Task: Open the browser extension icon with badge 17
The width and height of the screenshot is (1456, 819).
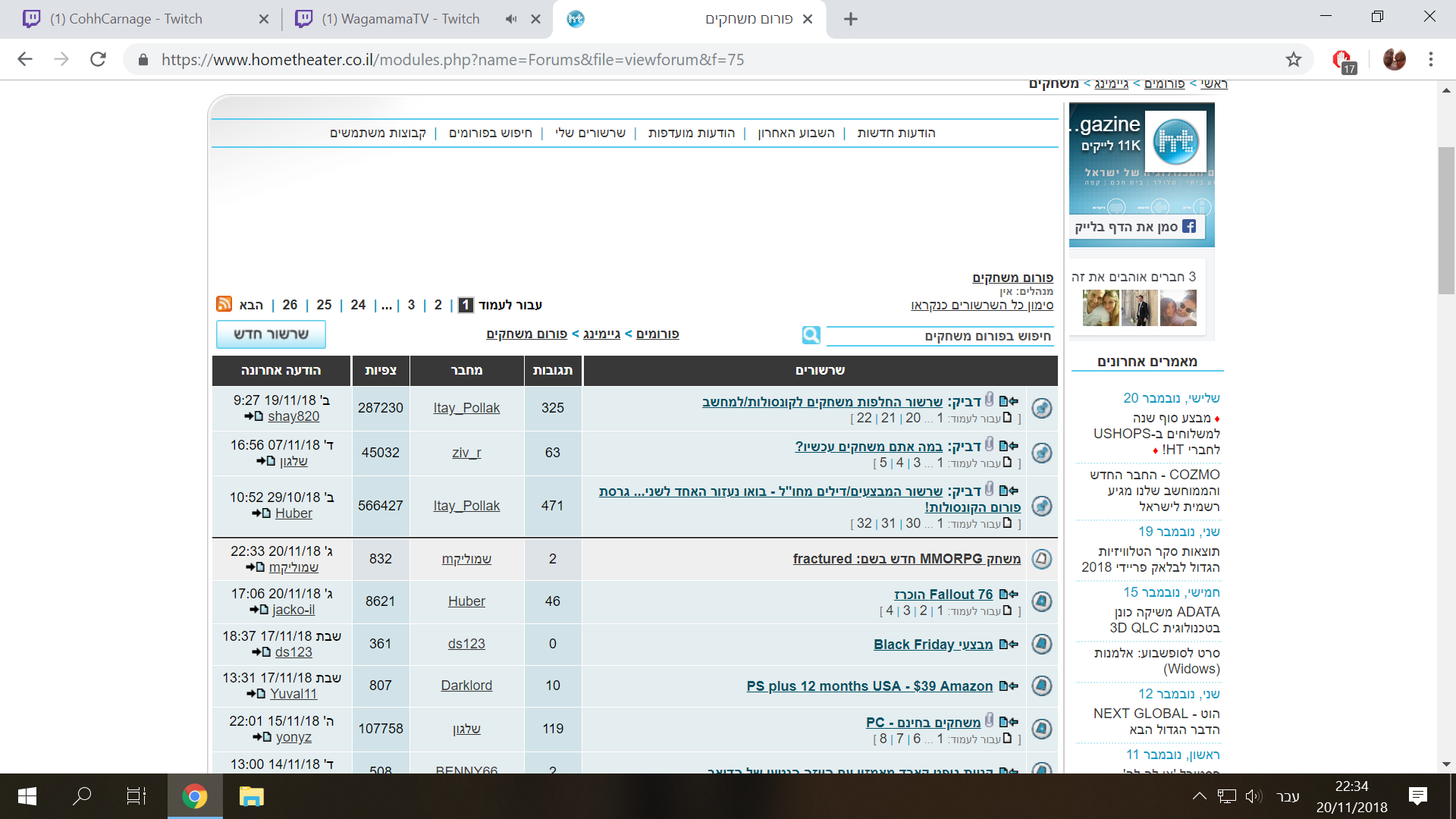Action: coord(1343,60)
